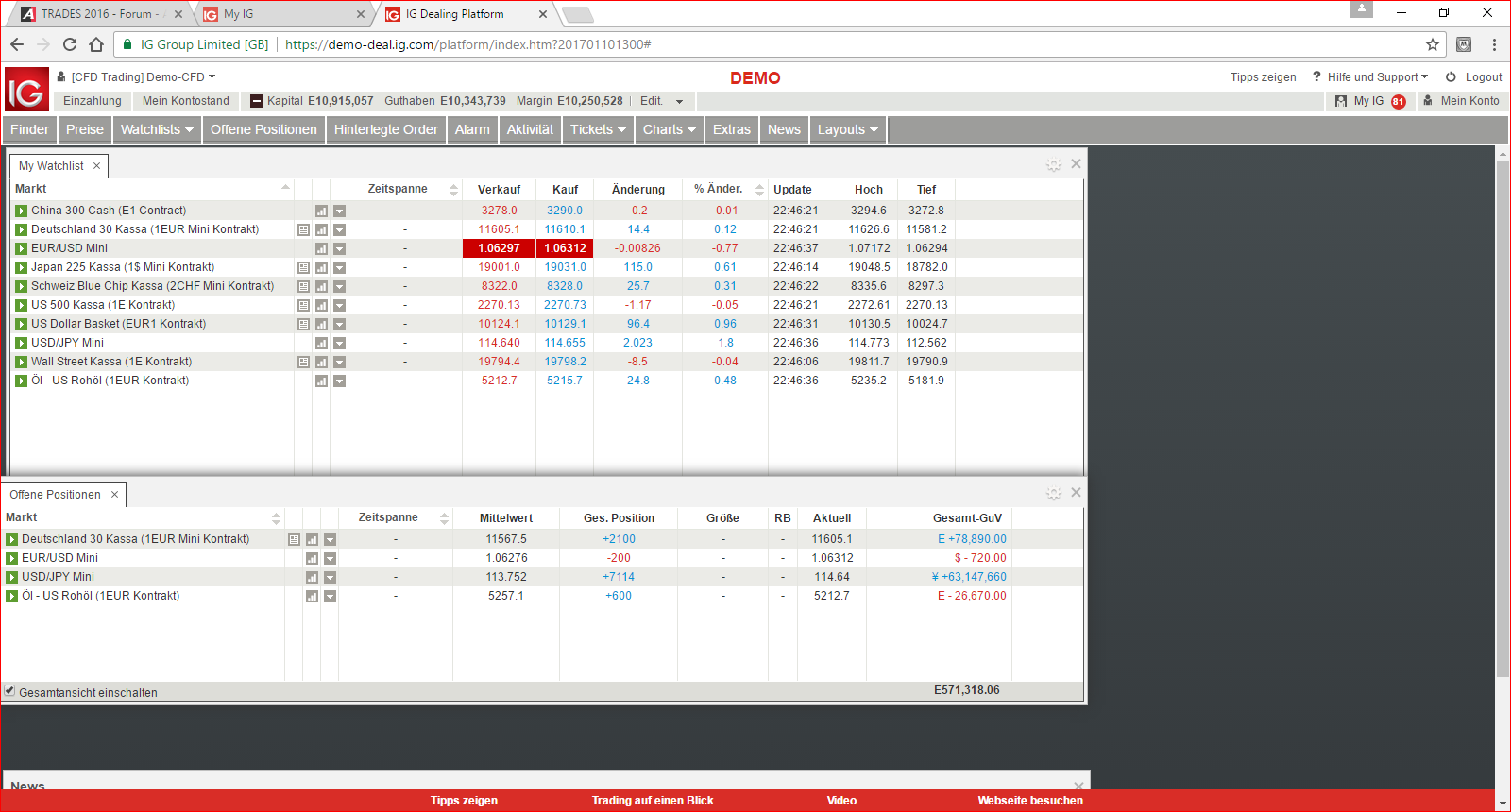Image resolution: width=1511 pixels, height=812 pixels.
Task: Open market info icon for Japan 225 Kassa
Action: tap(303, 267)
